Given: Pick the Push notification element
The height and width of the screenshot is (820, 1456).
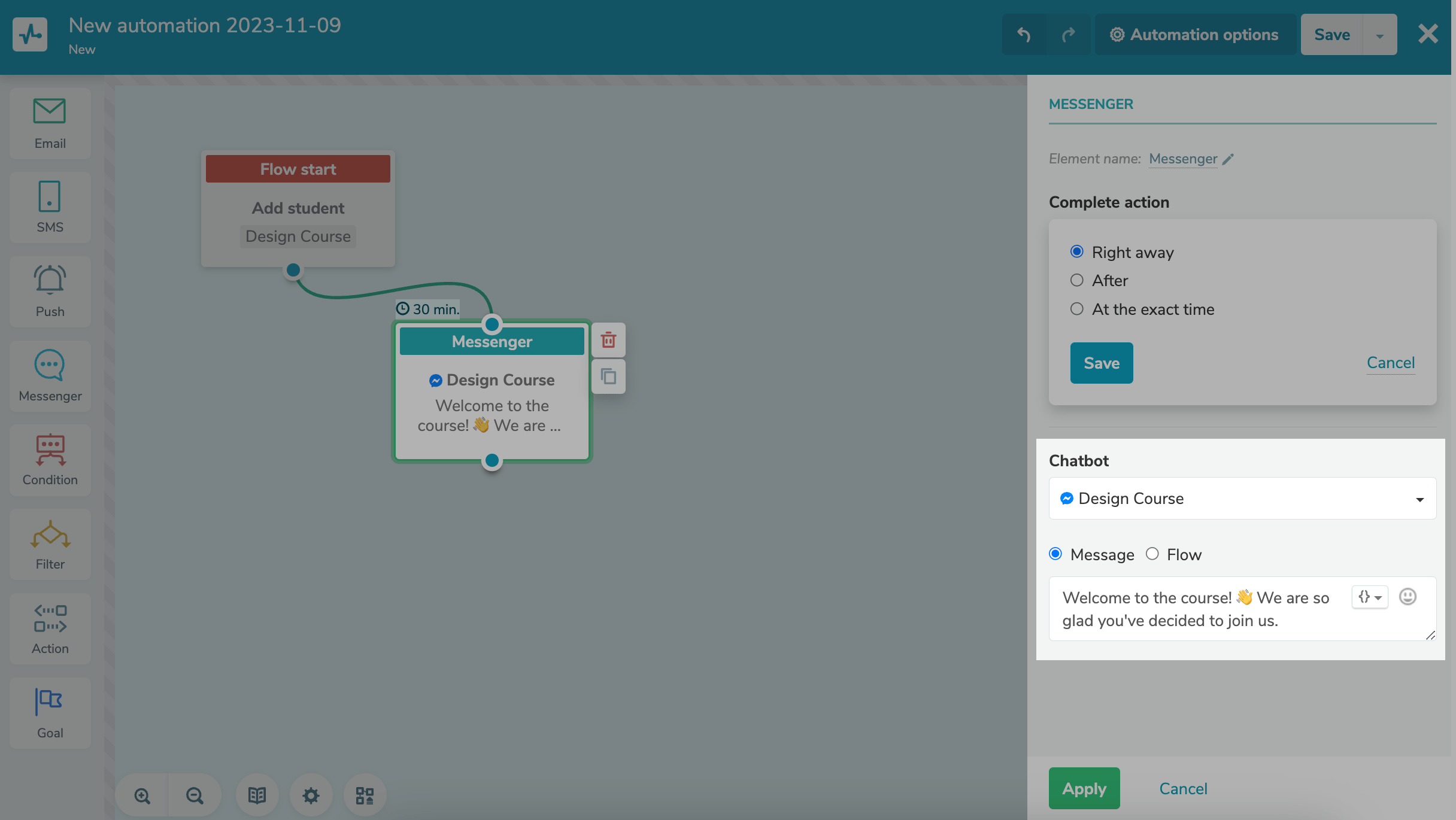Looking at the screenshot, I should coord(50,291).
